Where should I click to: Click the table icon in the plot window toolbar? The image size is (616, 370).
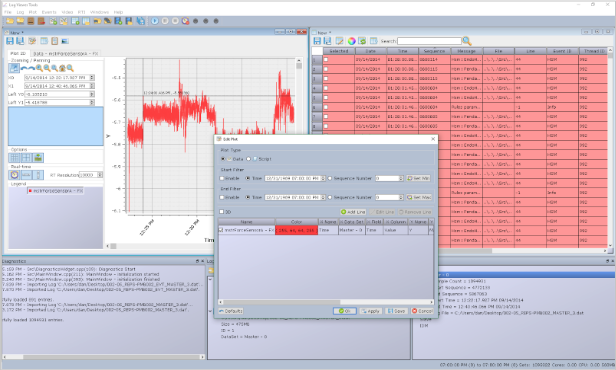[44, 41]
